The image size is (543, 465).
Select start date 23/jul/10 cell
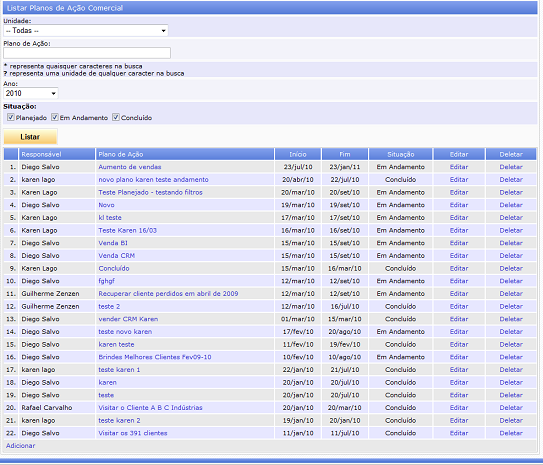pyautogui.click(x=298, y=167)
